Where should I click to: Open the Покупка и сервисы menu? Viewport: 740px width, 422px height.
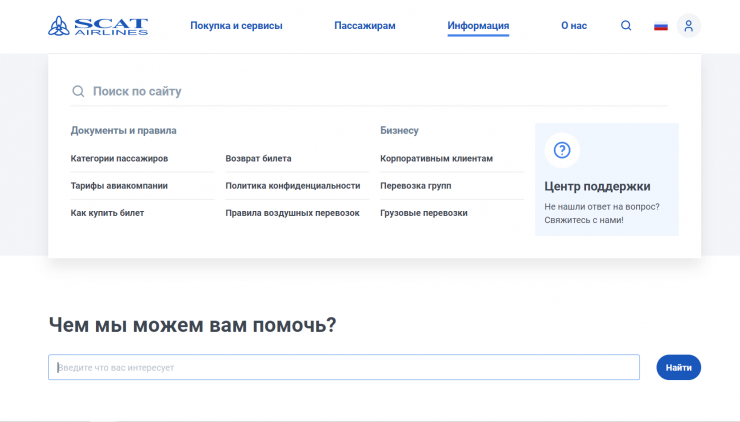(236, 26)
